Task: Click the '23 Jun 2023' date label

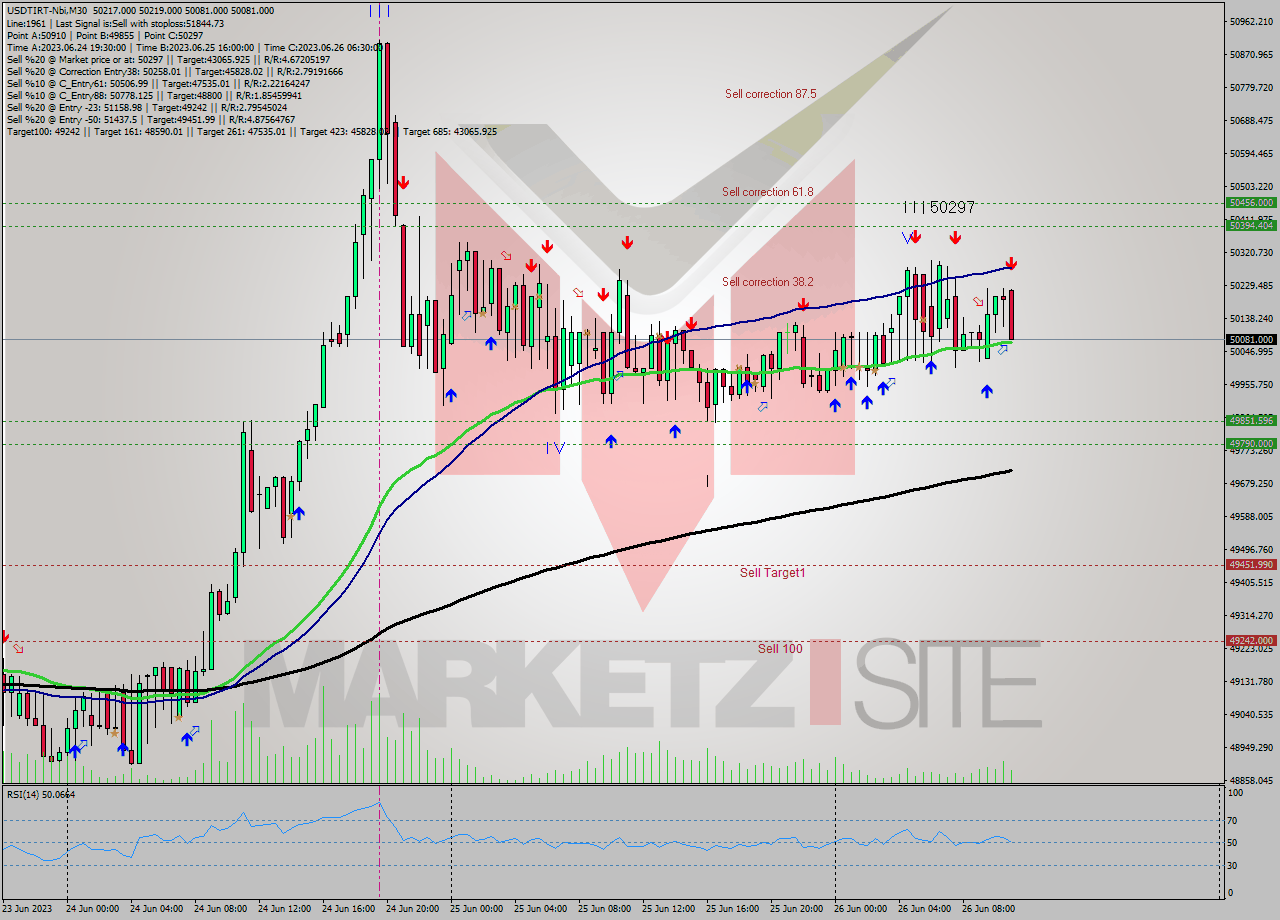Action: [29, 909]
